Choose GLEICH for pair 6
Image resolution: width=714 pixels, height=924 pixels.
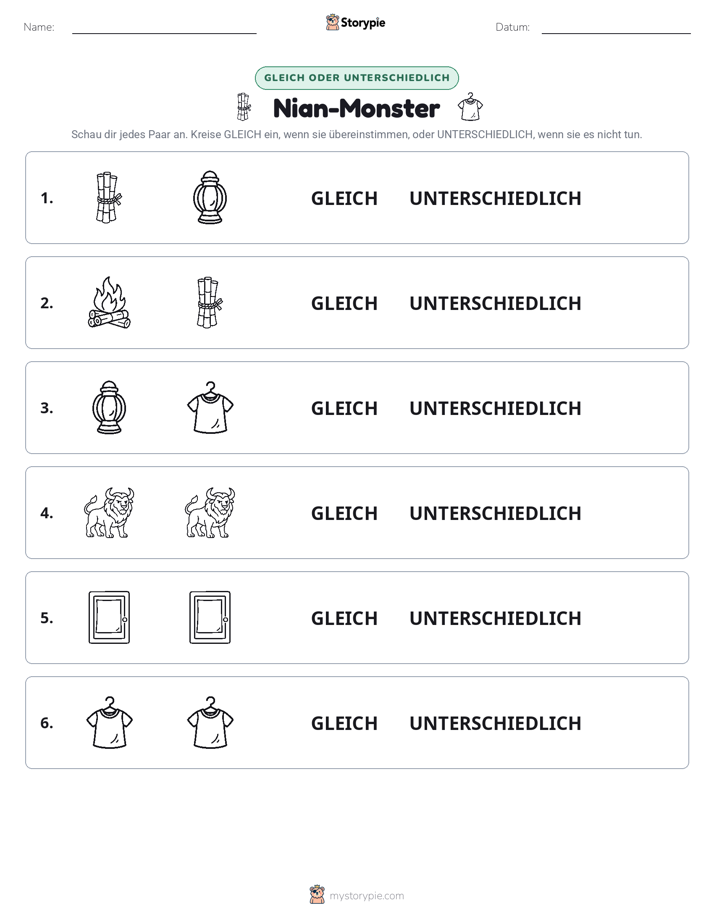(x=344, y=722)
